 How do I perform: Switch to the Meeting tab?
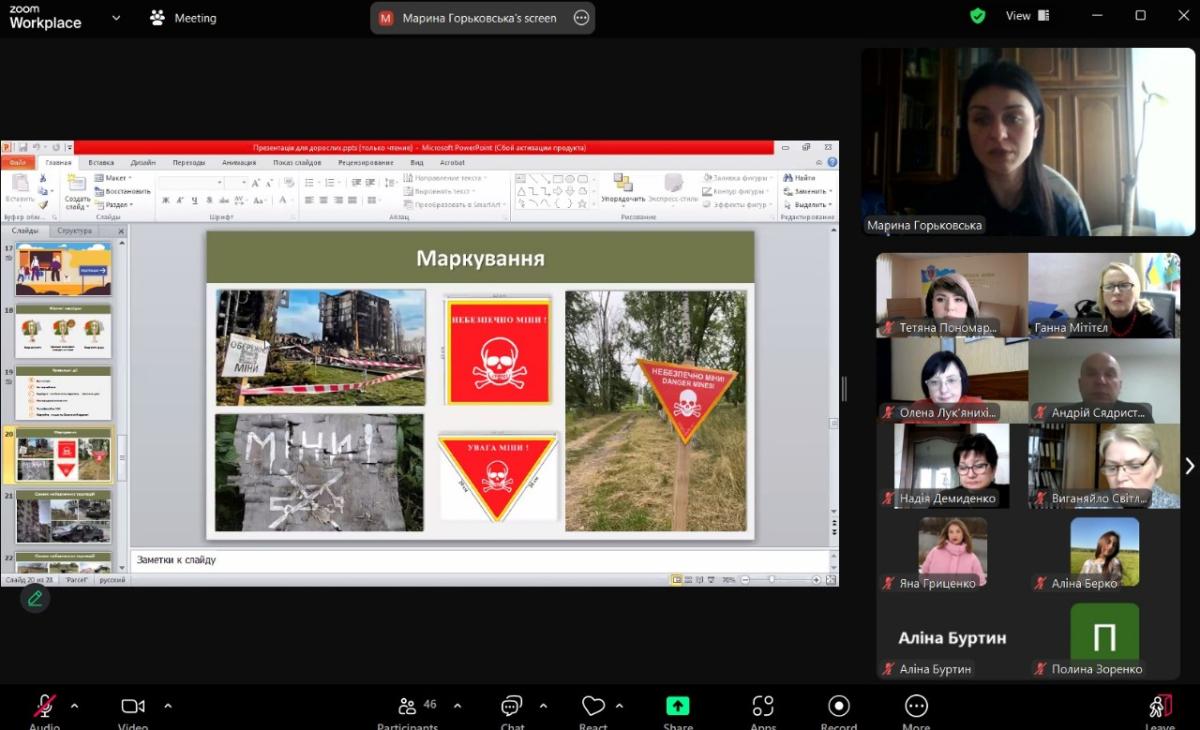(x=183, y=18)
